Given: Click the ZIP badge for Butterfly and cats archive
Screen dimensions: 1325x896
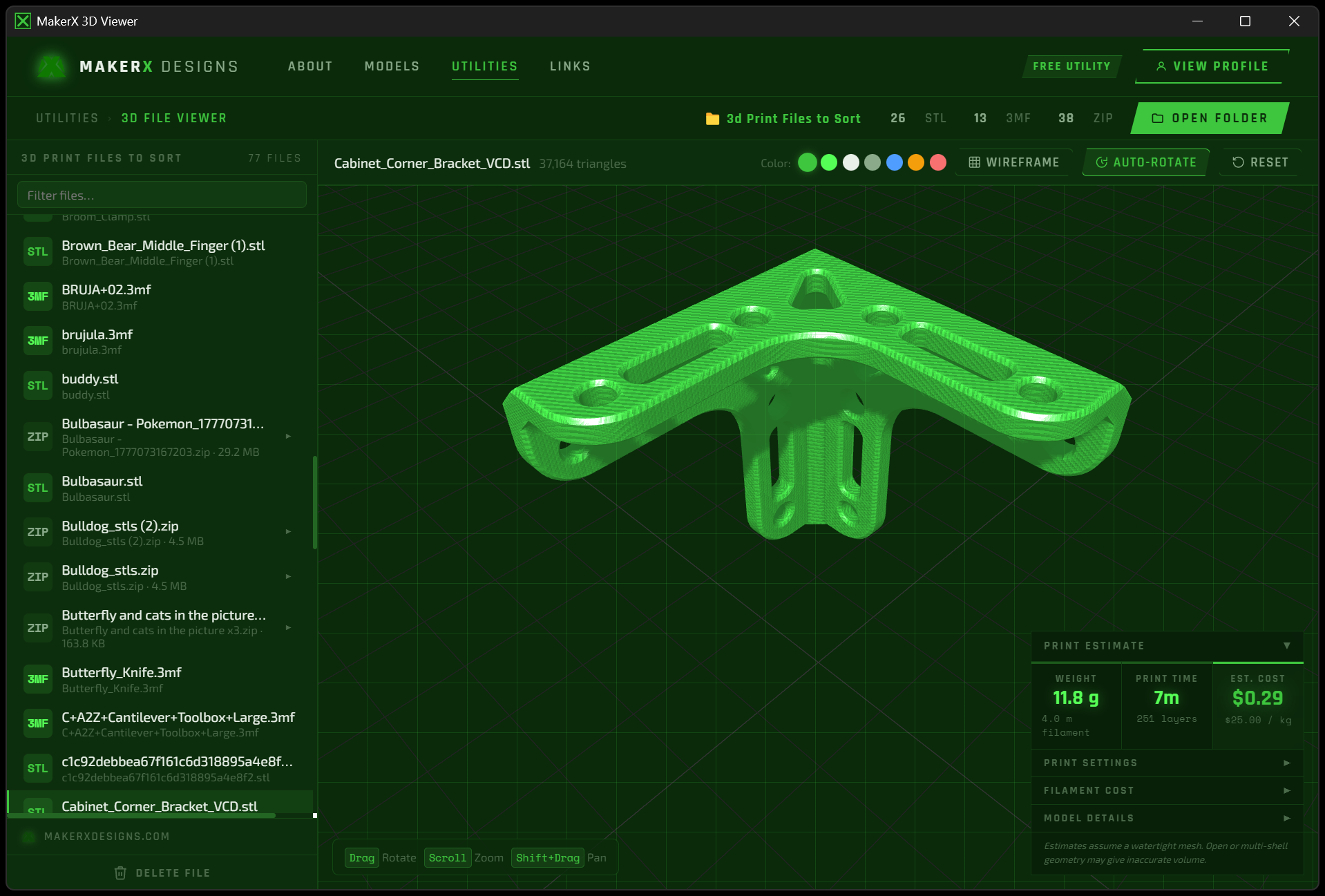Looking at the screenshot, I should pyautogui.click(x=38, y=628).
